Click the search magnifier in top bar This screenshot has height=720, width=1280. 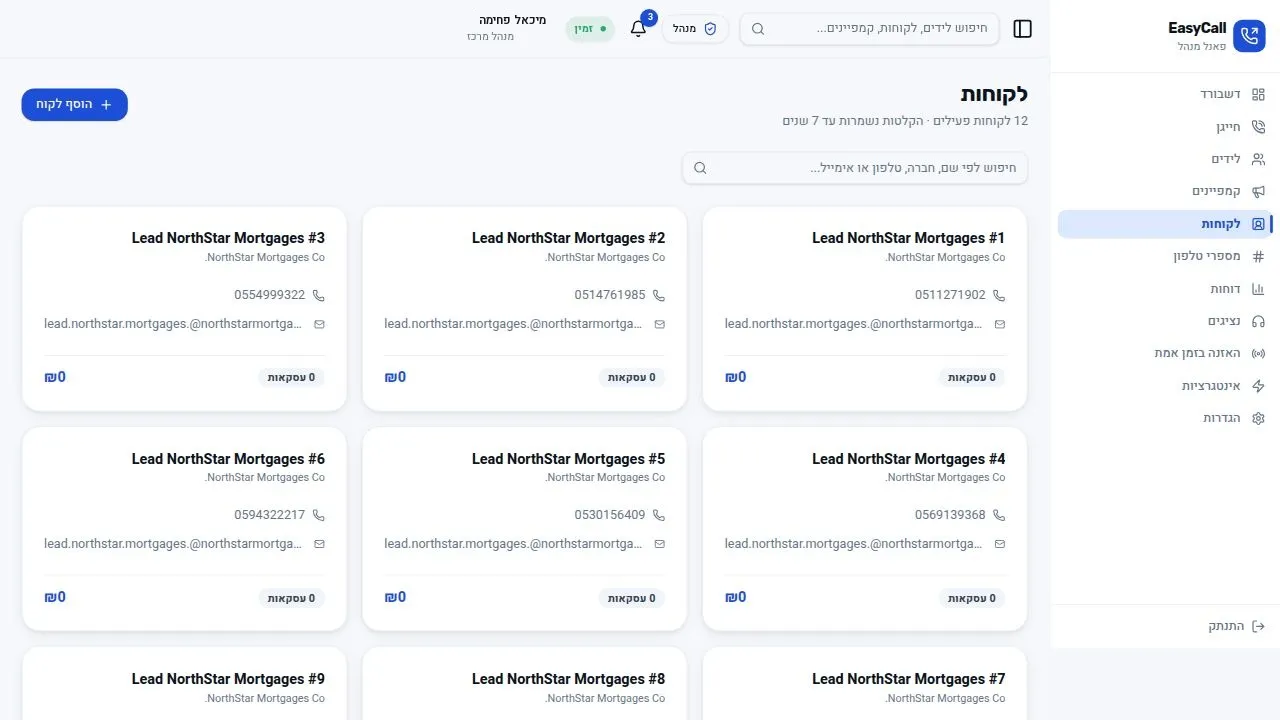[x=758, y=29]
